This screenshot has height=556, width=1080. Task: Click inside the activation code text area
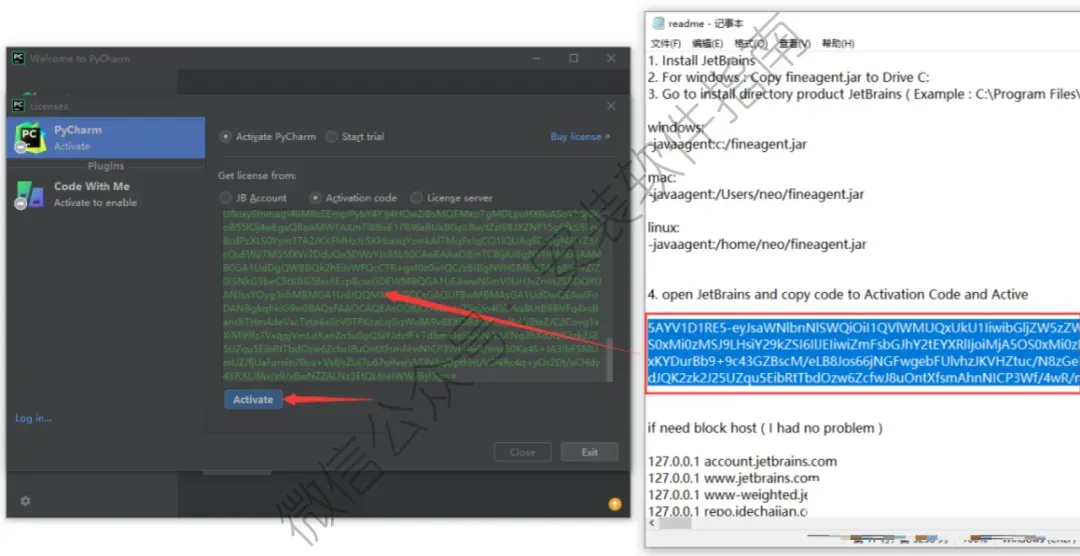[x=412, y=296]
